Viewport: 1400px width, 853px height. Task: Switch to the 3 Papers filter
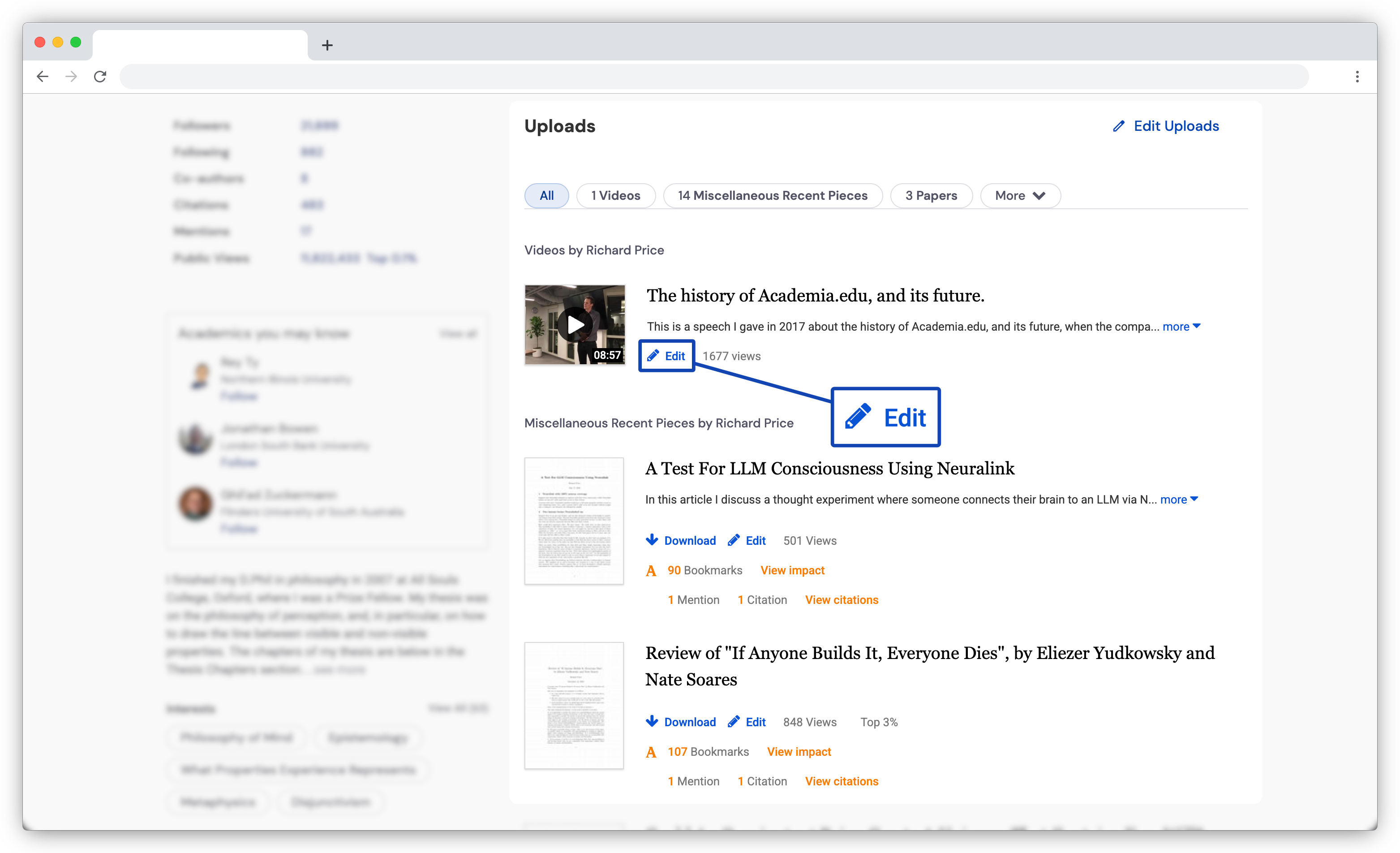pyautogui.click(x=931, y=195)
